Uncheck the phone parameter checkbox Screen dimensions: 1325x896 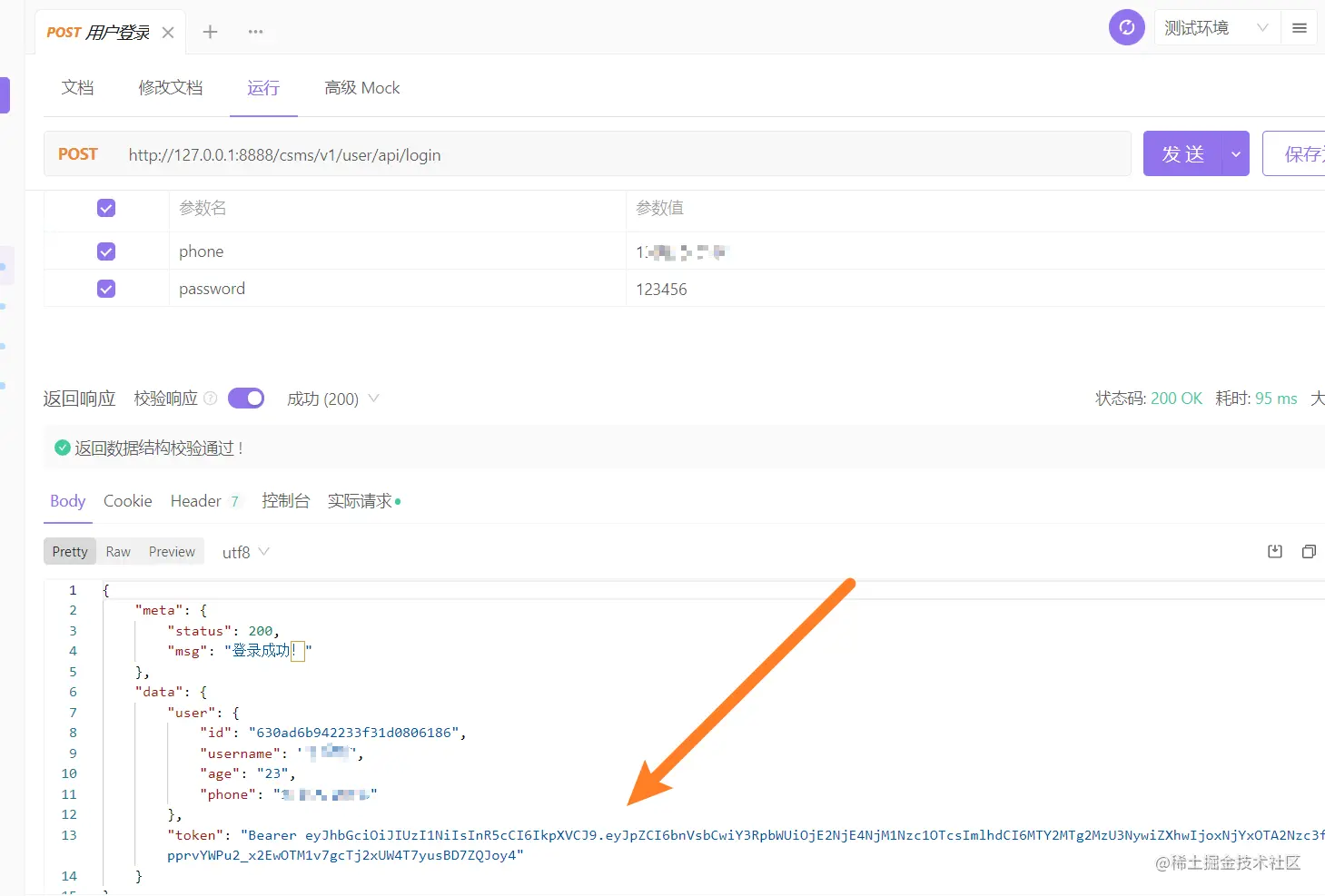[106, 251]
